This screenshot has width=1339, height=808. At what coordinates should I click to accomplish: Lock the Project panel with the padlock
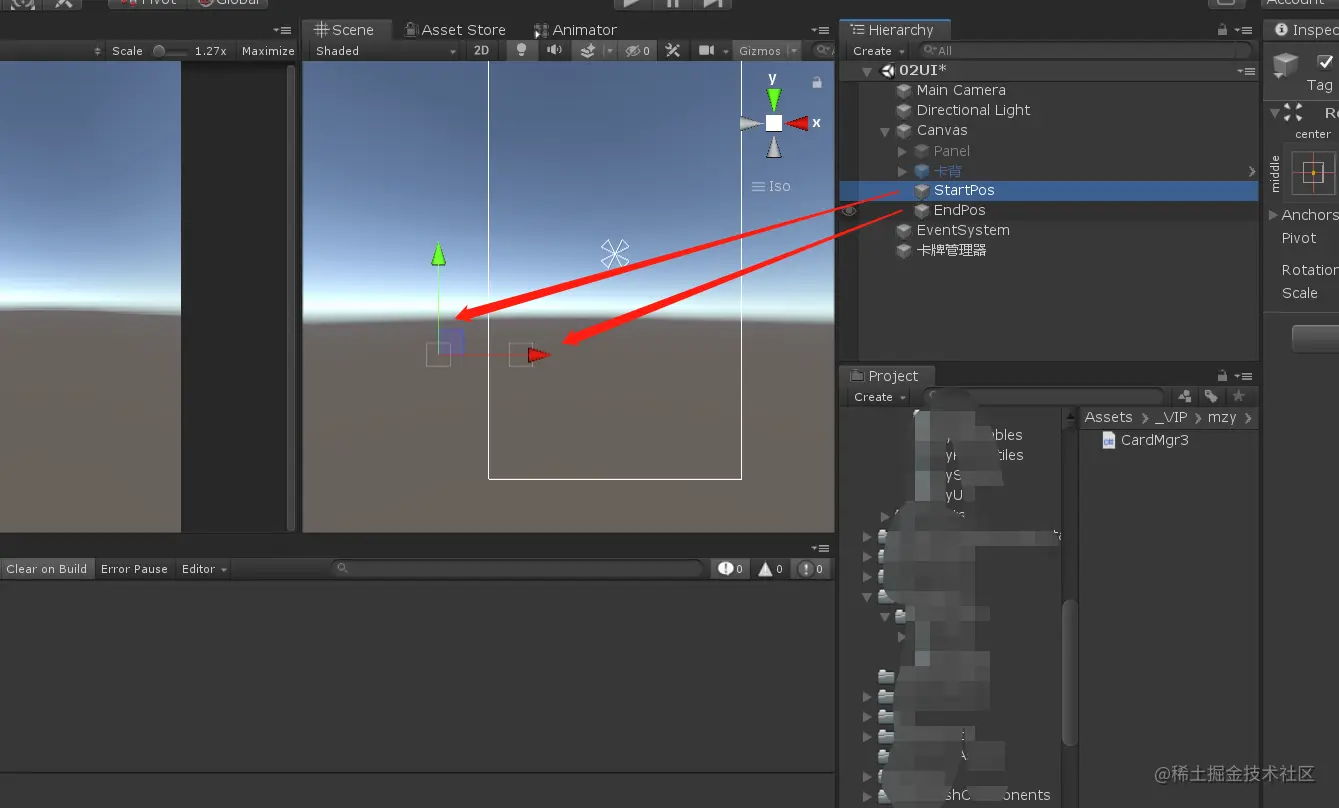click(1223, 376)
